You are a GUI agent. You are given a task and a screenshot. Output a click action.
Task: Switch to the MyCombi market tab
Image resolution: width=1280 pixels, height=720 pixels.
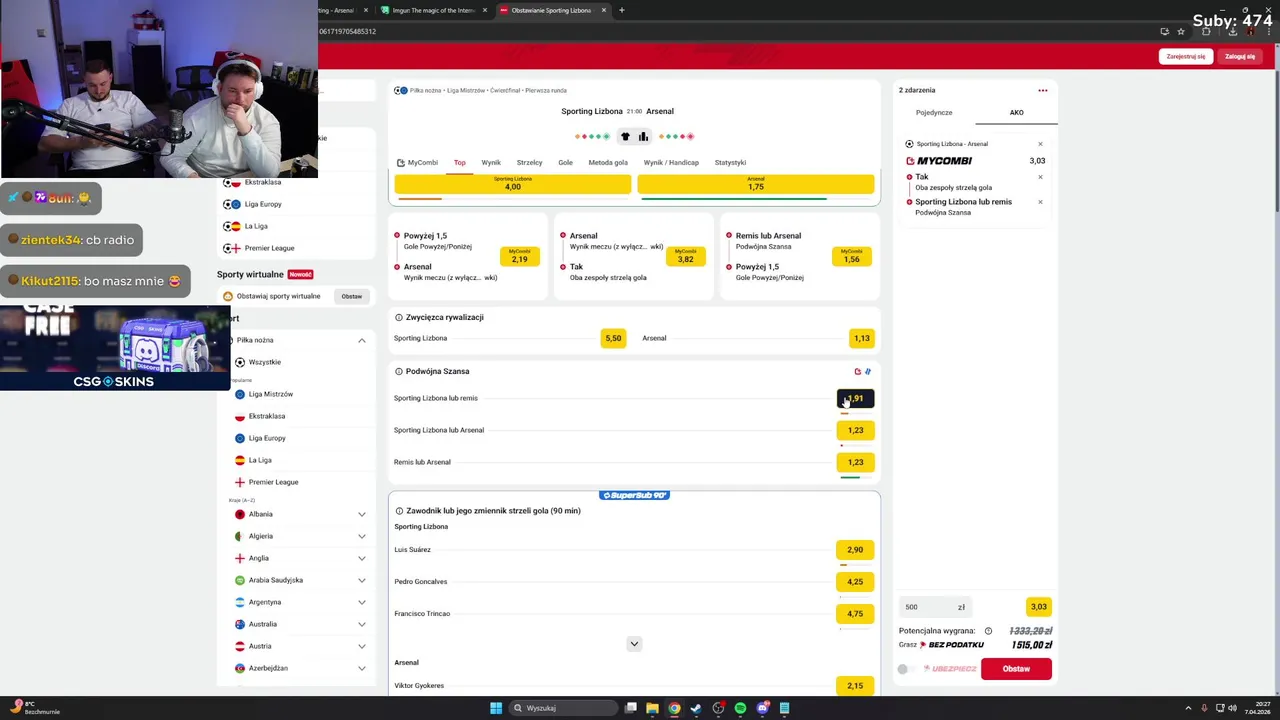coord(417,162)
